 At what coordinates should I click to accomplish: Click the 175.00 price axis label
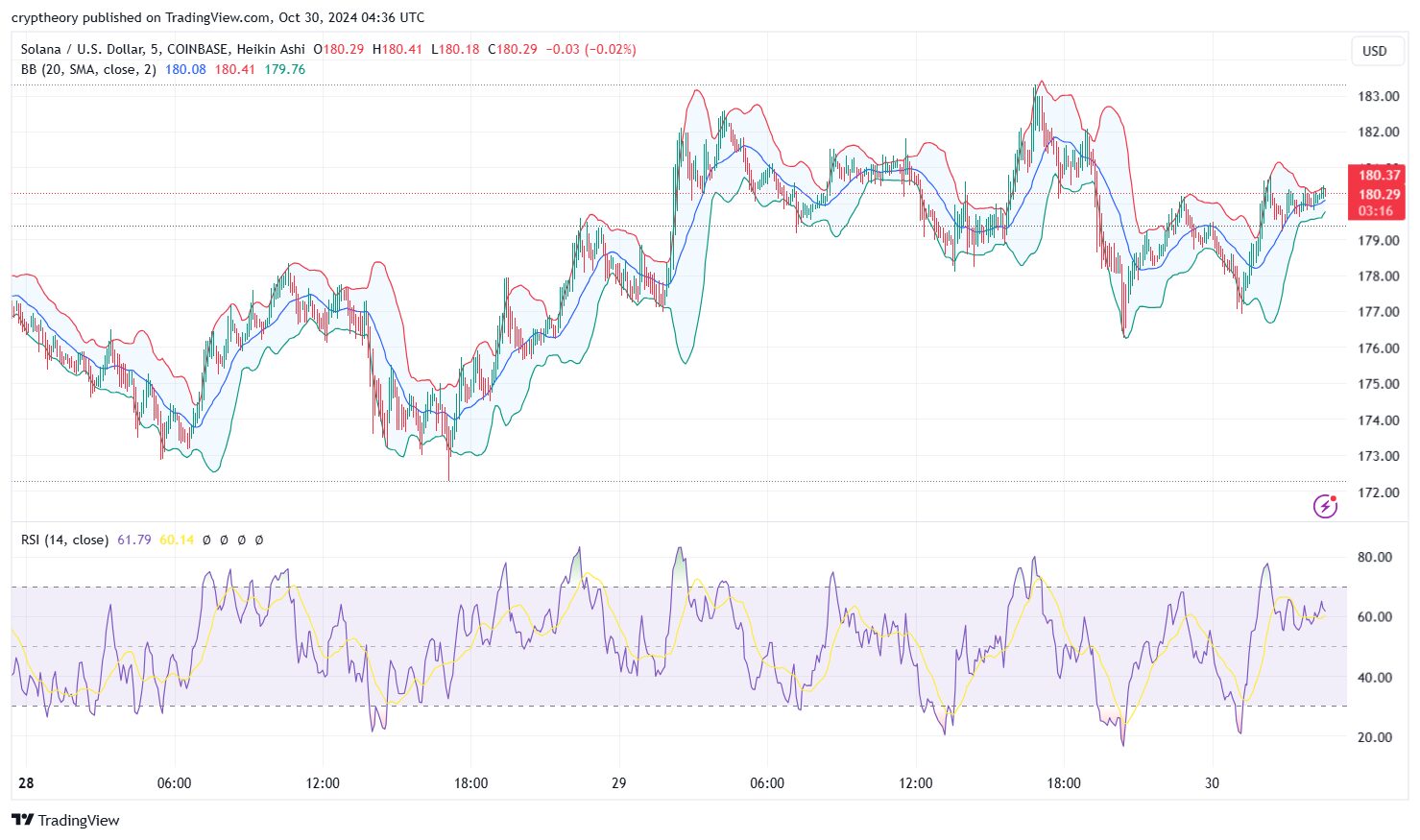[1378, 384]
